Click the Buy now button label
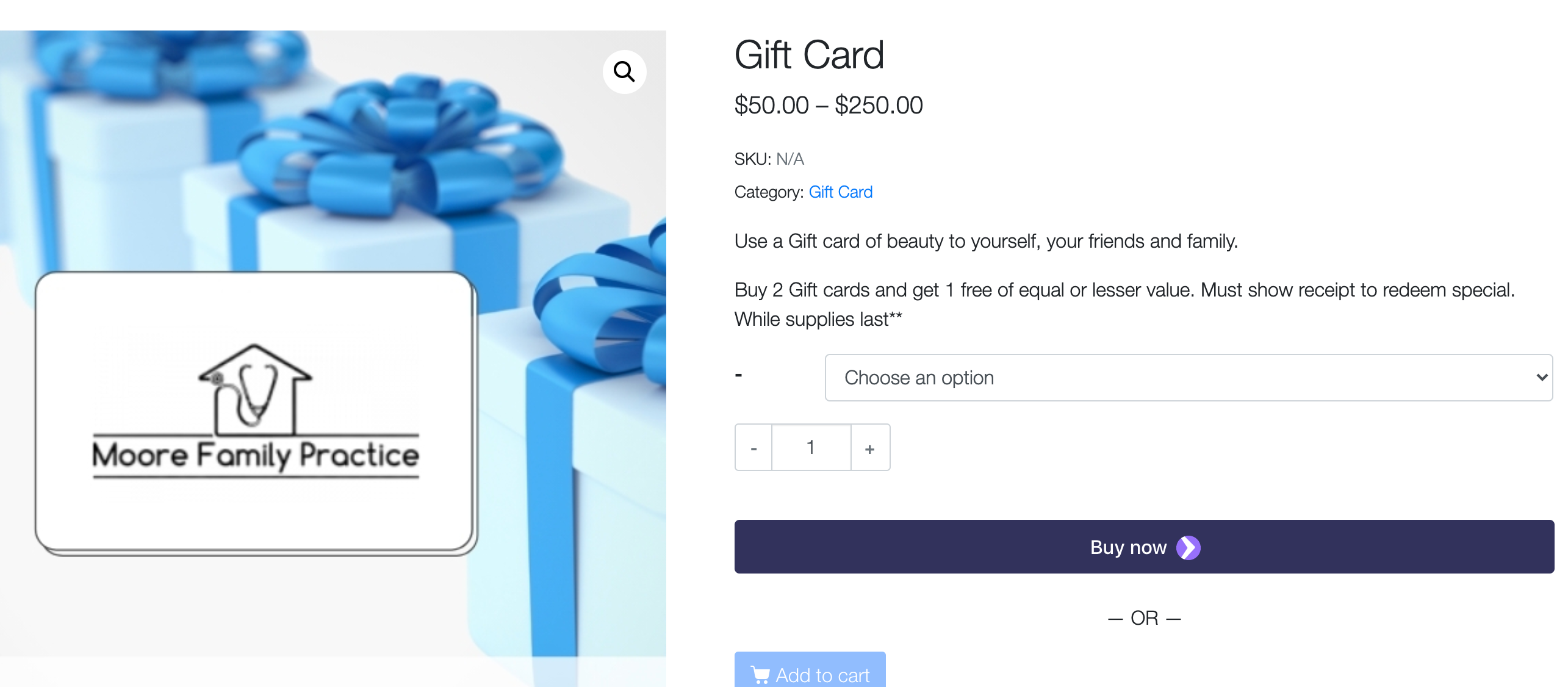The height and width of the screenshot is (687, 1568). 1128,547
